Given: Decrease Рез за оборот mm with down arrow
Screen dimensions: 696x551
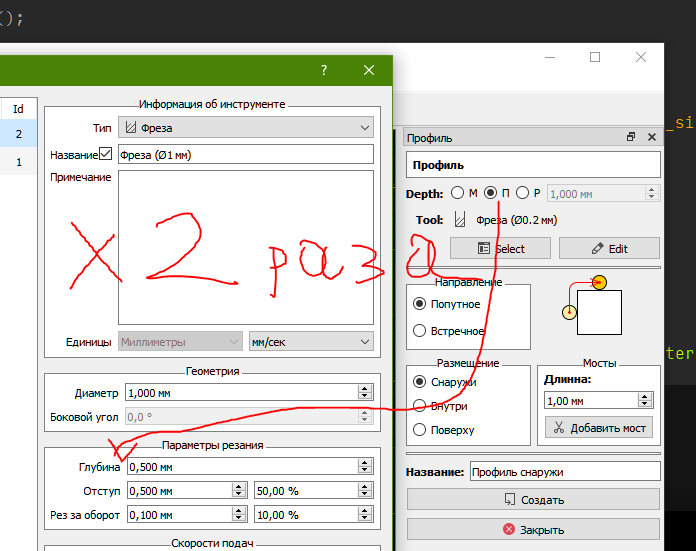Looking at the screenshot, I should click(x=239, y=519).
